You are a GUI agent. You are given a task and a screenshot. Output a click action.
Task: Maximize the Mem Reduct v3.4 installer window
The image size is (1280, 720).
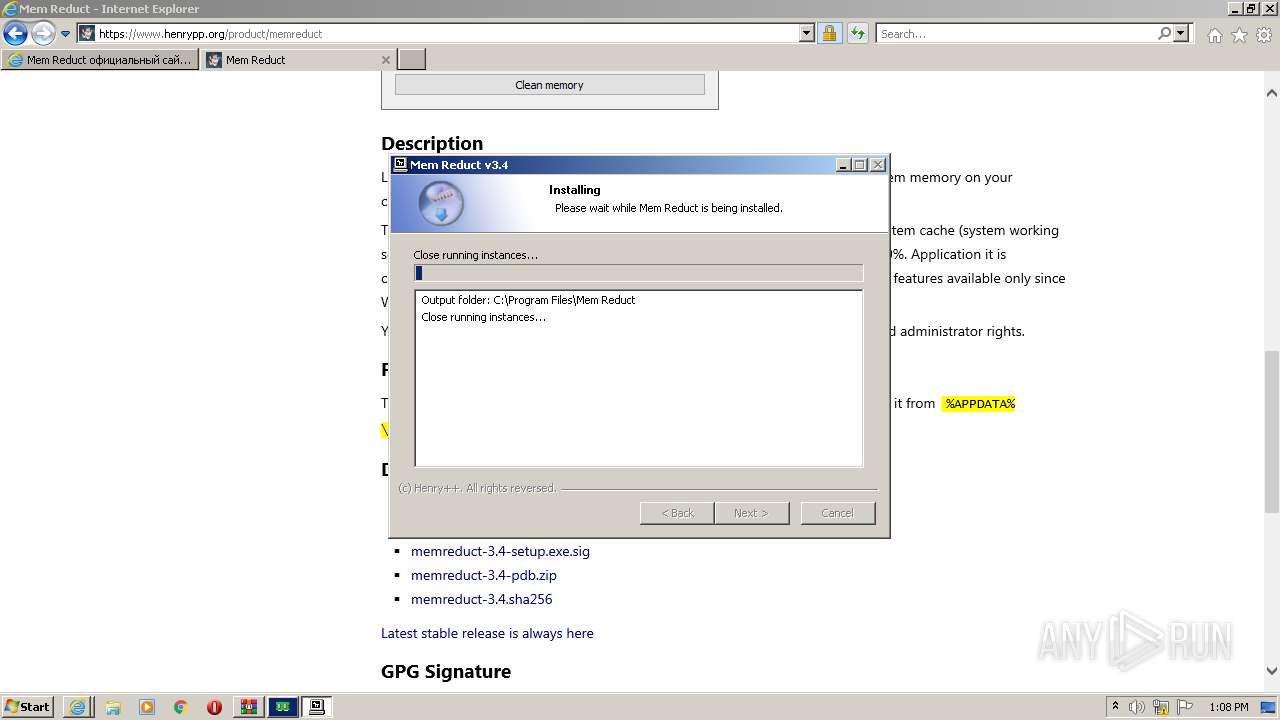[x=860, y=165]
